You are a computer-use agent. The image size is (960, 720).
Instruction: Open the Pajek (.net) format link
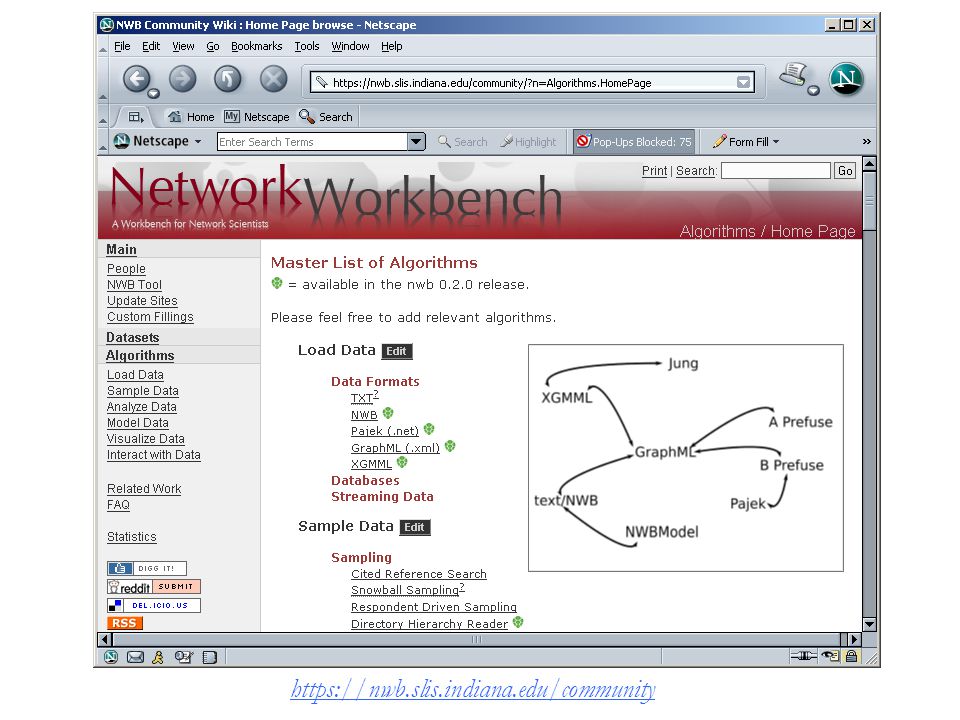(384, 431)
